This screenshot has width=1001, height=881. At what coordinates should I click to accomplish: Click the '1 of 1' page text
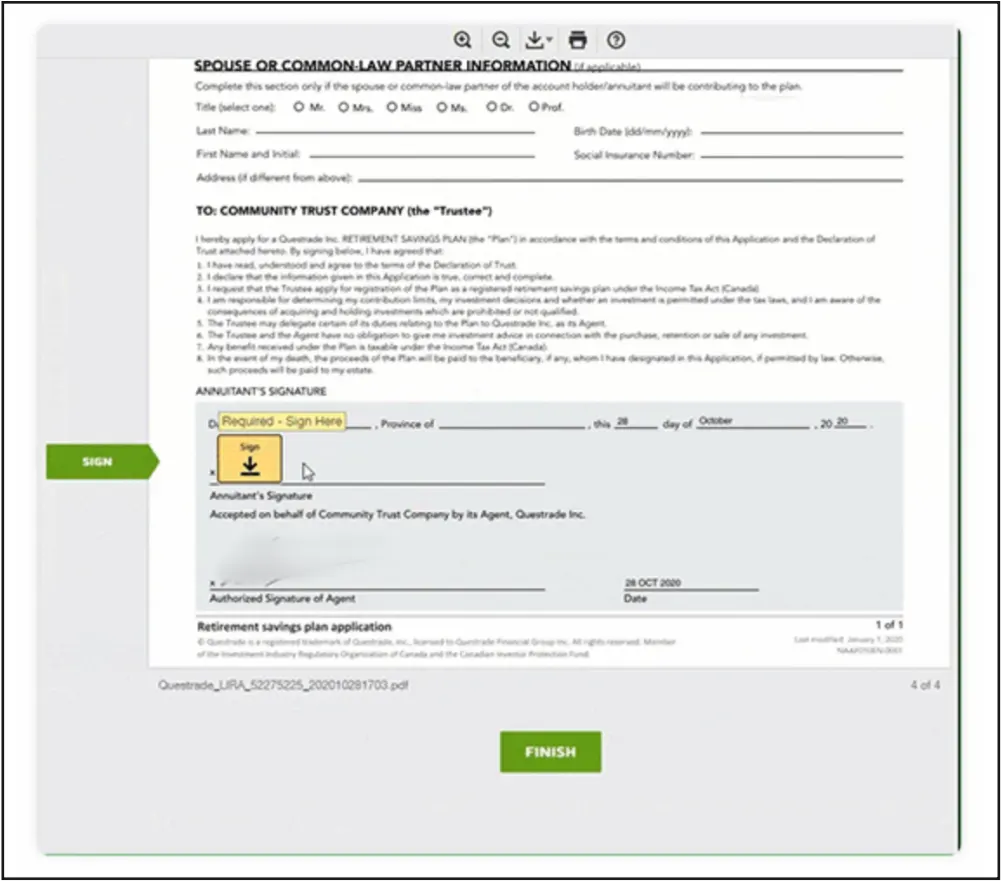click(889, 624)
